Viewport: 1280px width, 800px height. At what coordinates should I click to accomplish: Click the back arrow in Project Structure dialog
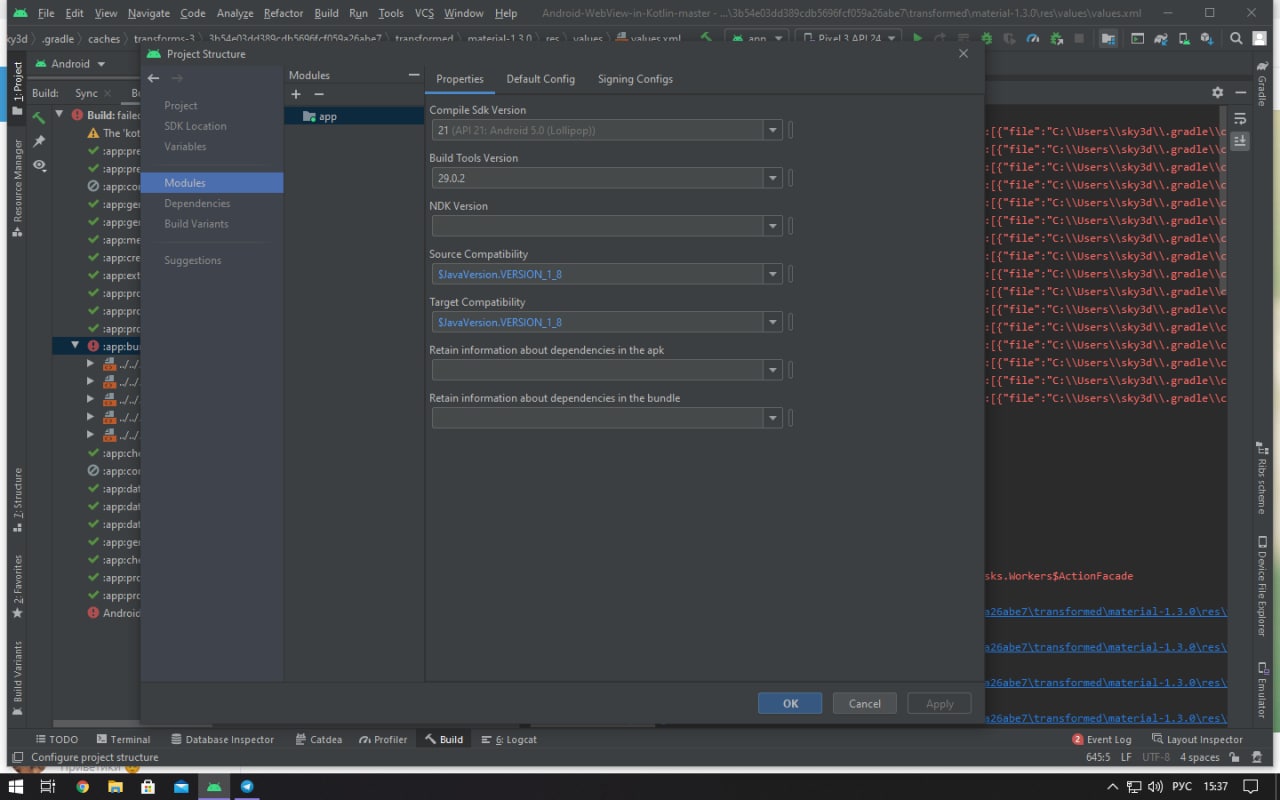153,78
